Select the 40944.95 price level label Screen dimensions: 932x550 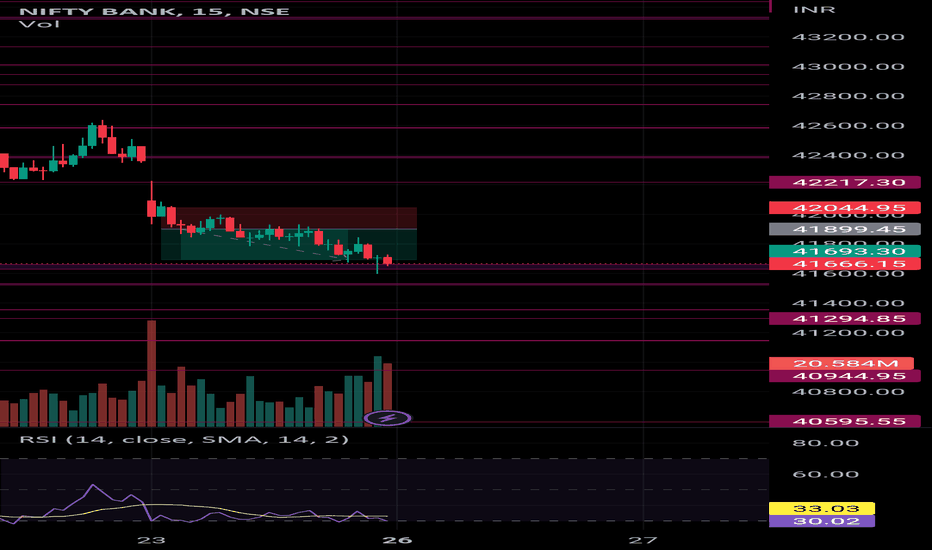tap(845, 376)
